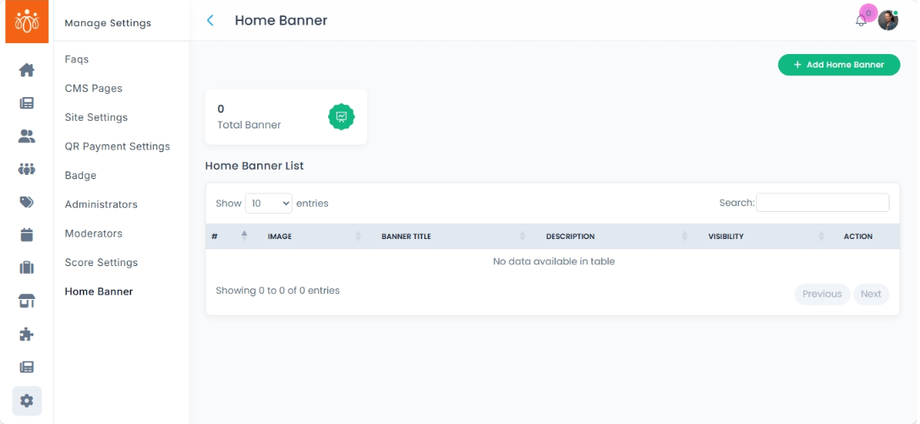Open the calendar icon in sidebar
The image size is (920, 424).
[27, 235]
